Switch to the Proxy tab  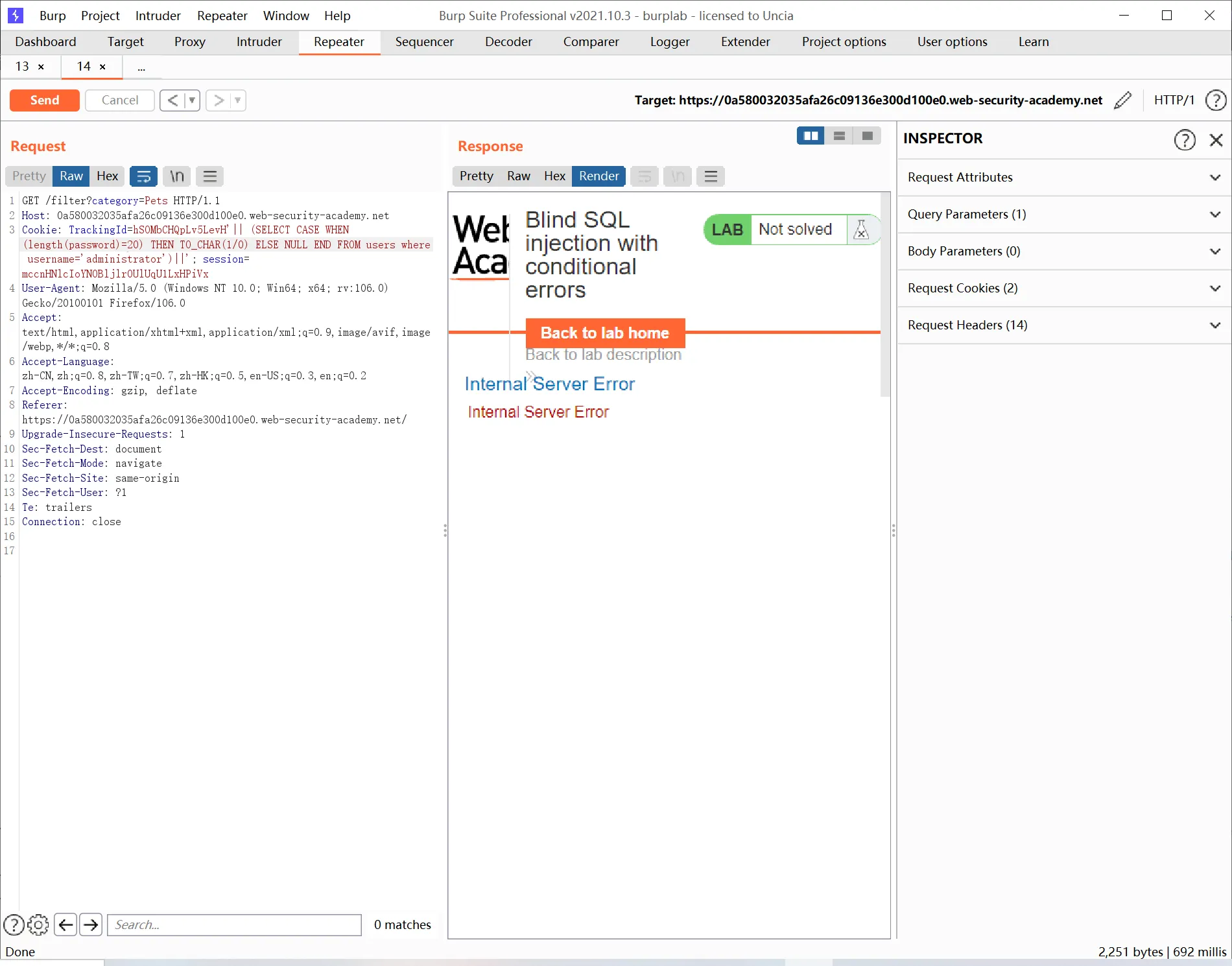190,41
